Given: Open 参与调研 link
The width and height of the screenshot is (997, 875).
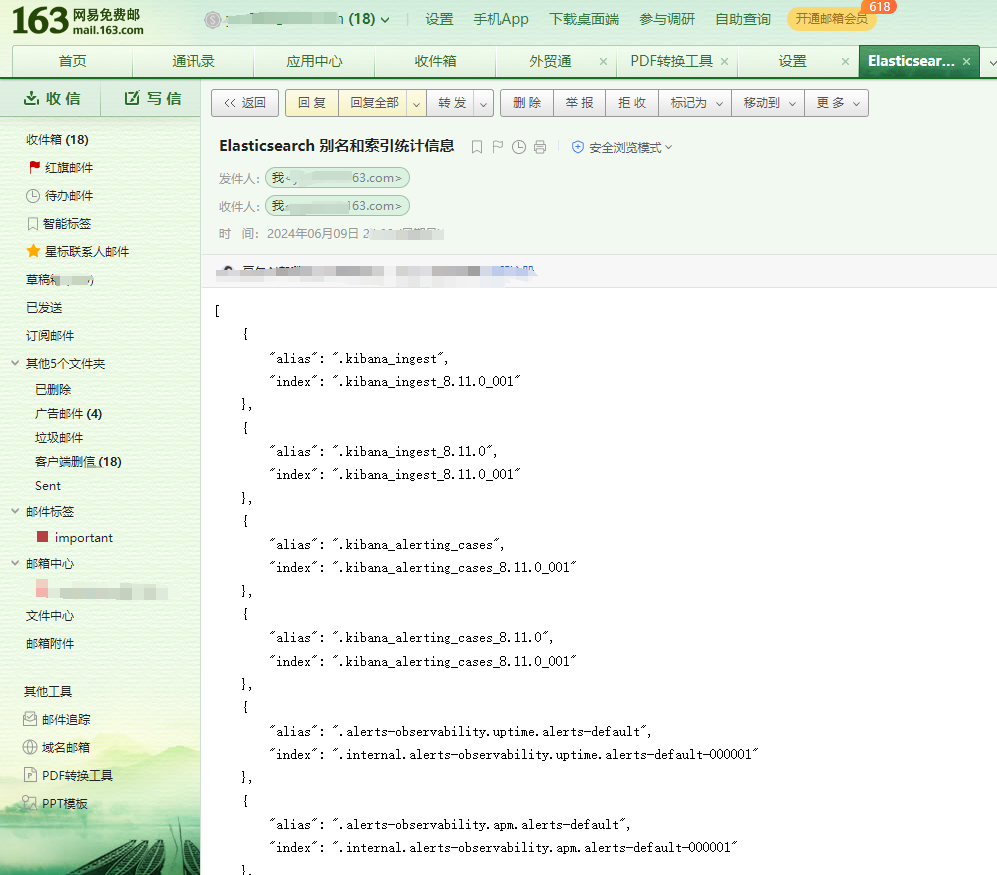Looking at the screenshot, I should pos(667,20).
